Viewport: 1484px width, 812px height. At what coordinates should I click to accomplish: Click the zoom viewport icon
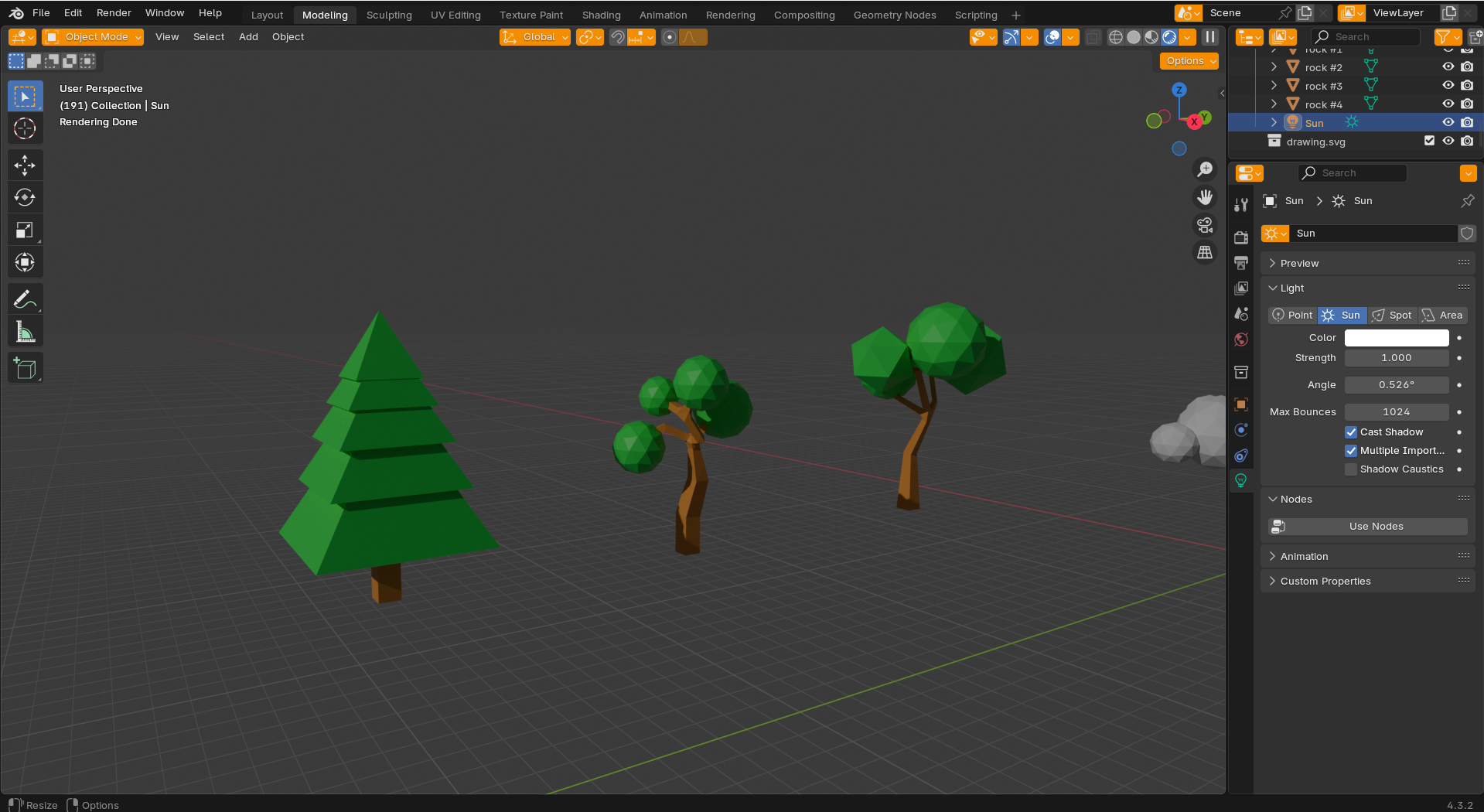pos(1205,169)
